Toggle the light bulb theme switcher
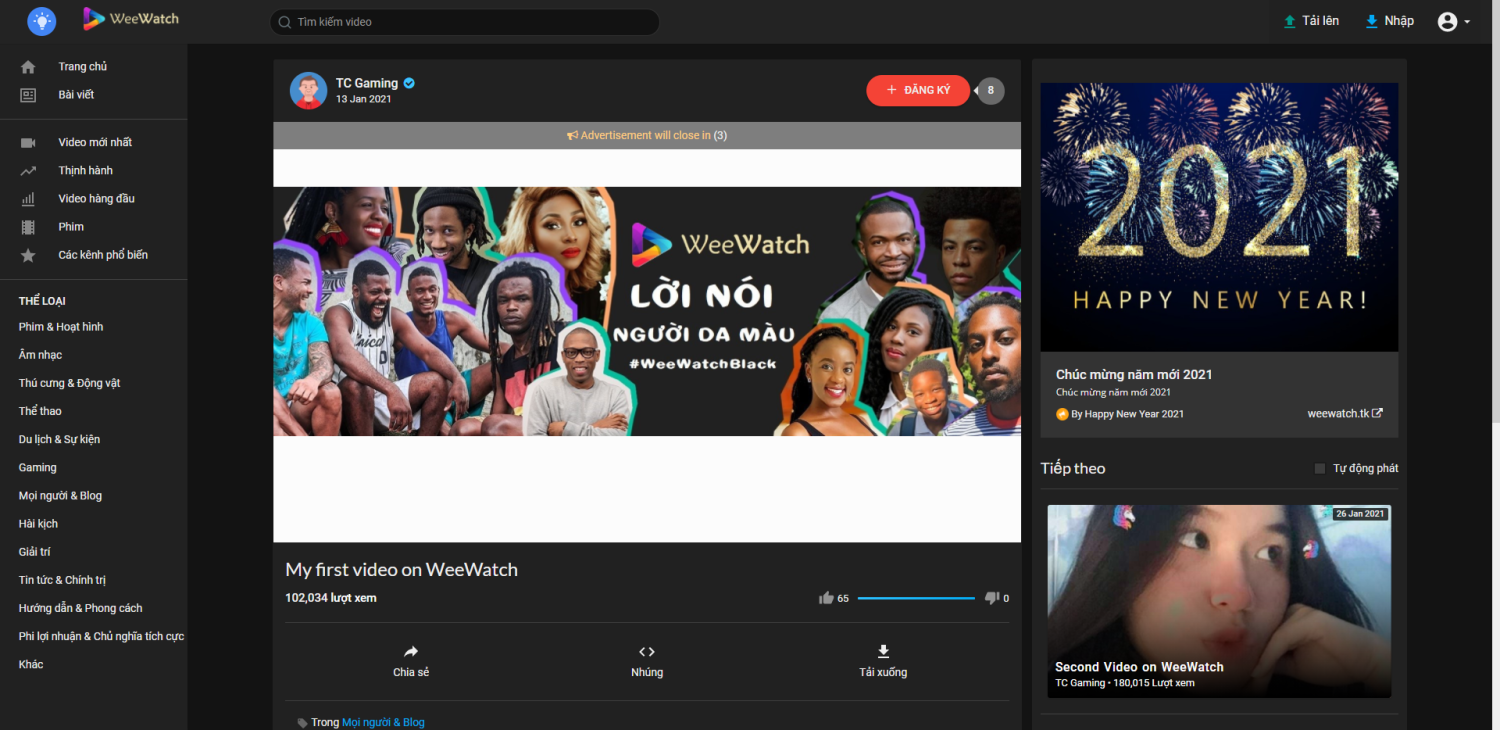 point(42,21)
